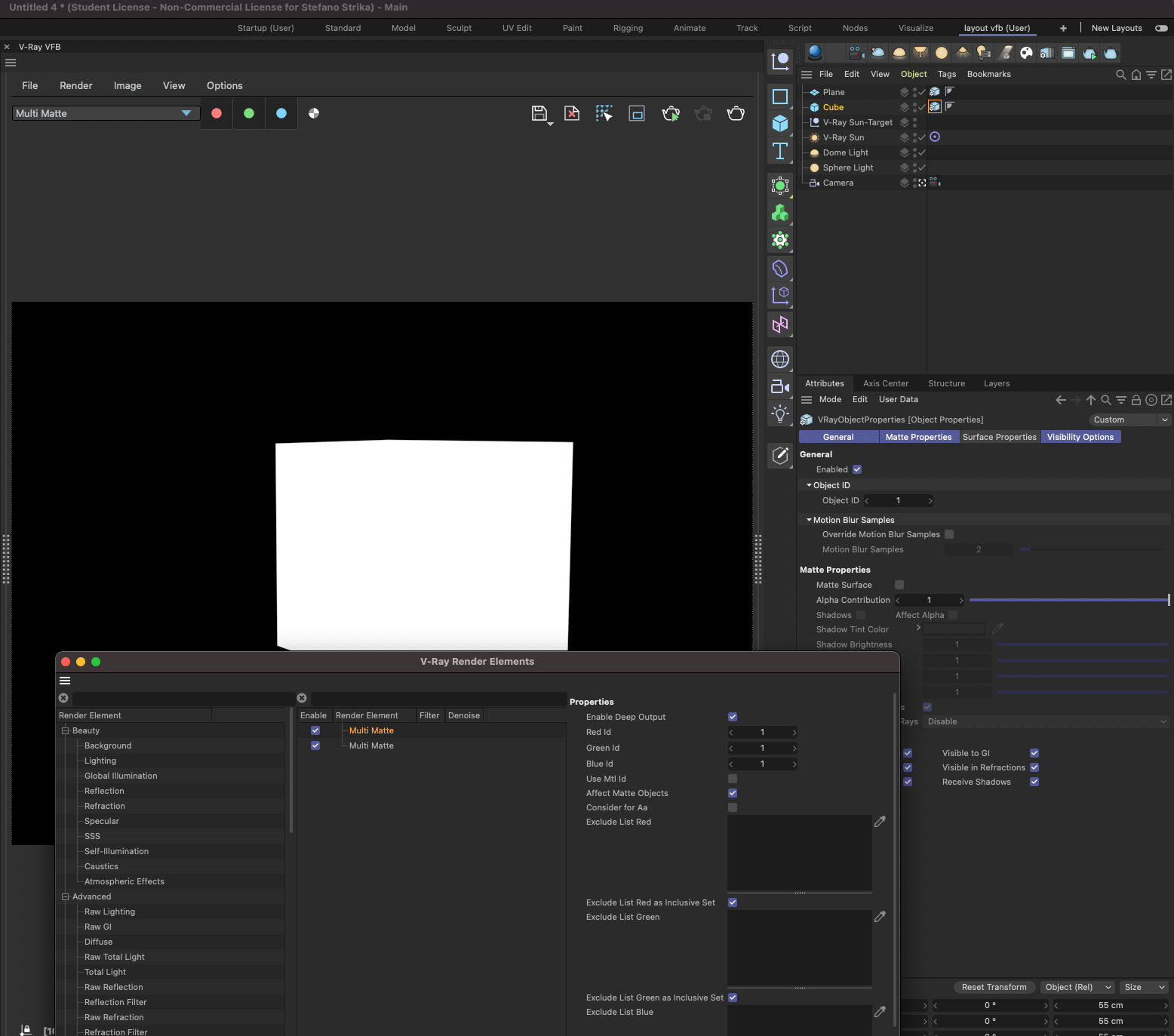The height and width of the screenshot is (1036, 1174).
Task: Collapse the Motion Blur Samples section
Action: (x=809, y=520)
